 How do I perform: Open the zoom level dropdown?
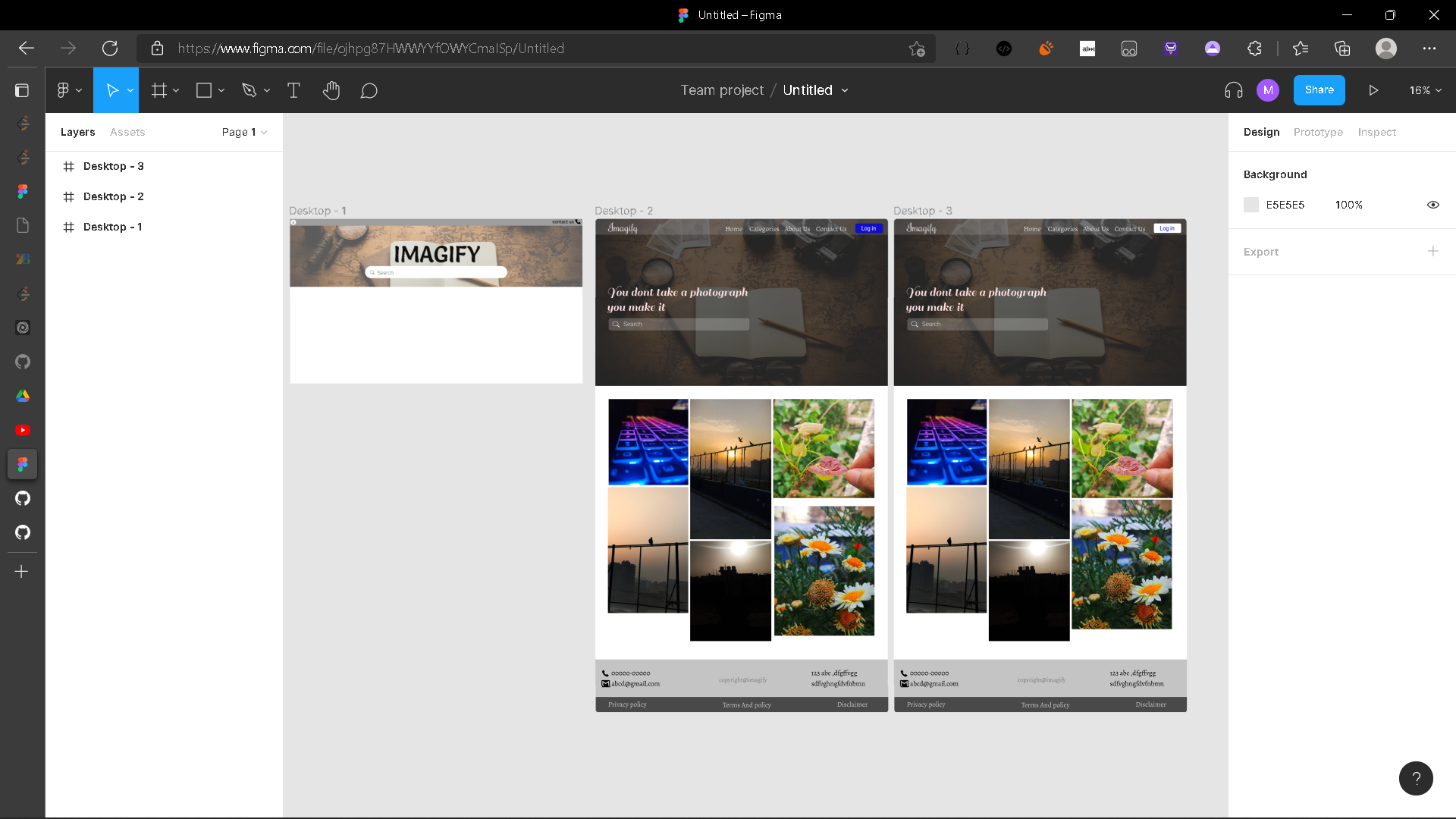point(1423,90)
